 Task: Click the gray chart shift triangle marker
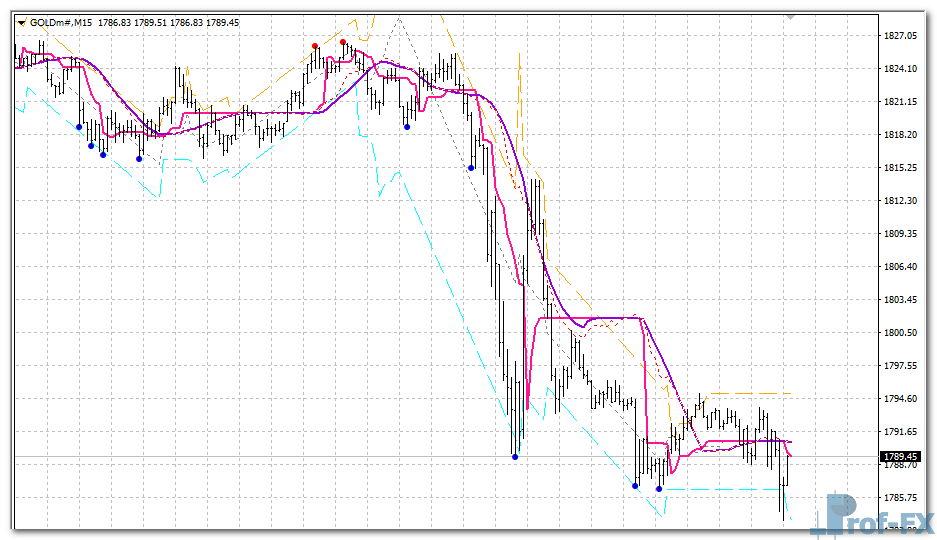point(791,17)
